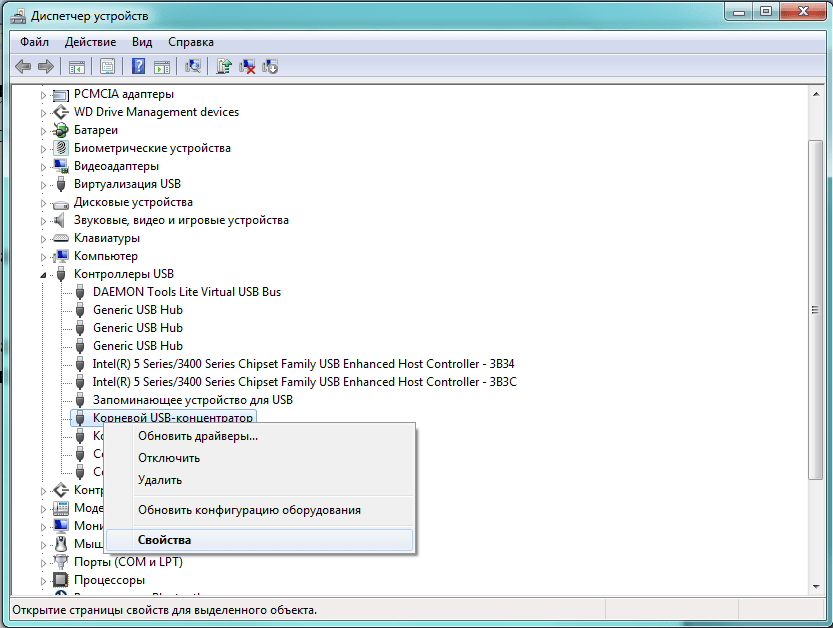
Task: Select the WD Drive Management devices icon
Action: click(x=61, y=112)
